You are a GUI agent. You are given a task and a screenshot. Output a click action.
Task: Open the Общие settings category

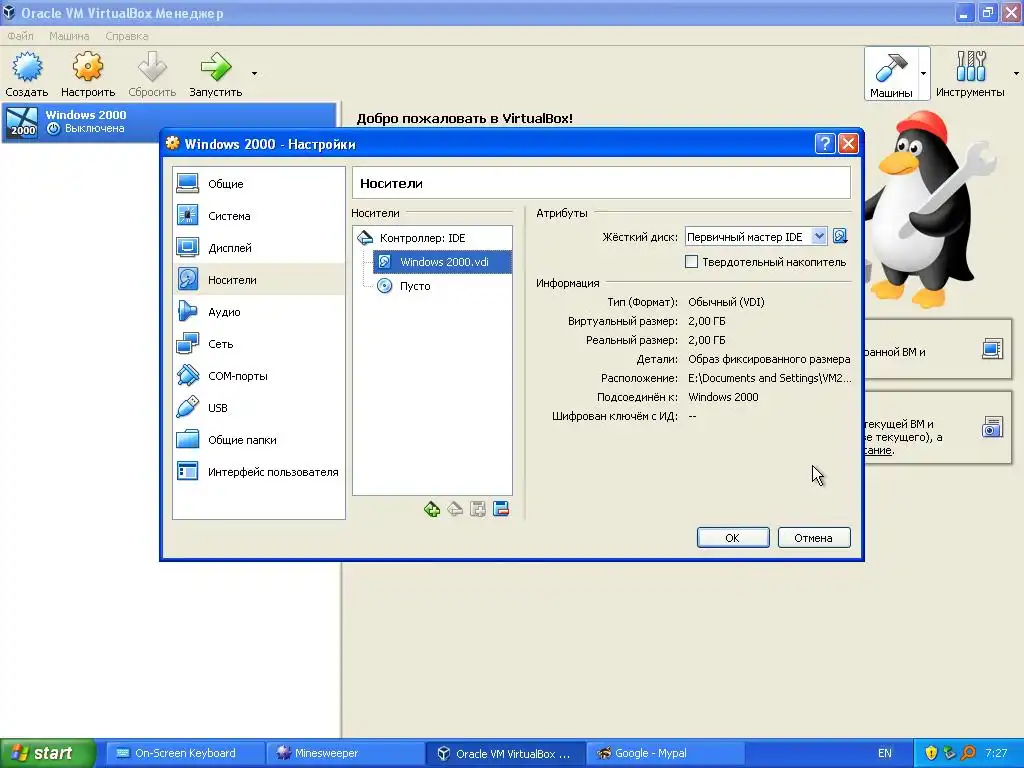pyautogui.click(x=259, y=184)
